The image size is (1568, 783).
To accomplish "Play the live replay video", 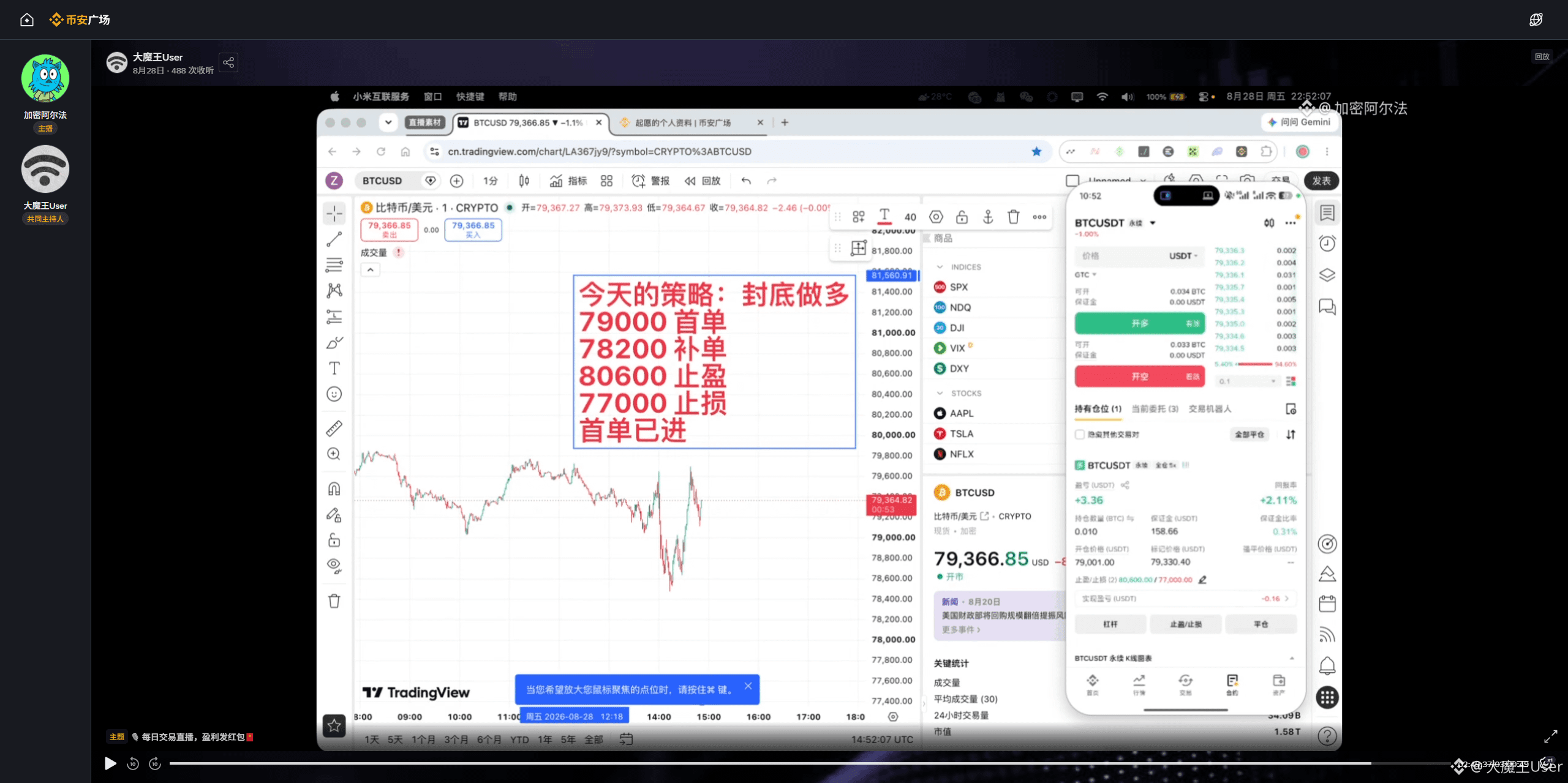I will 110,763.
